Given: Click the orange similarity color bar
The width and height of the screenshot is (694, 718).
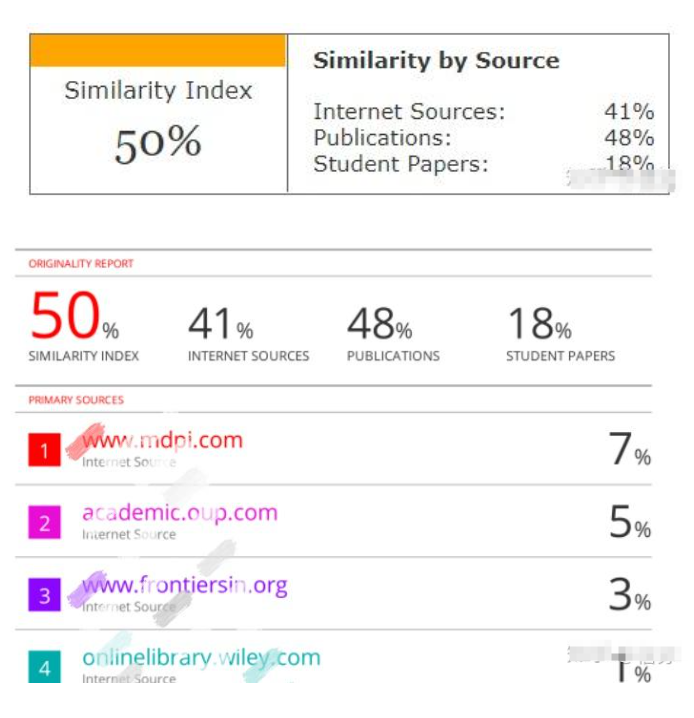Looking at the screenshot, I should pos(158,50).
